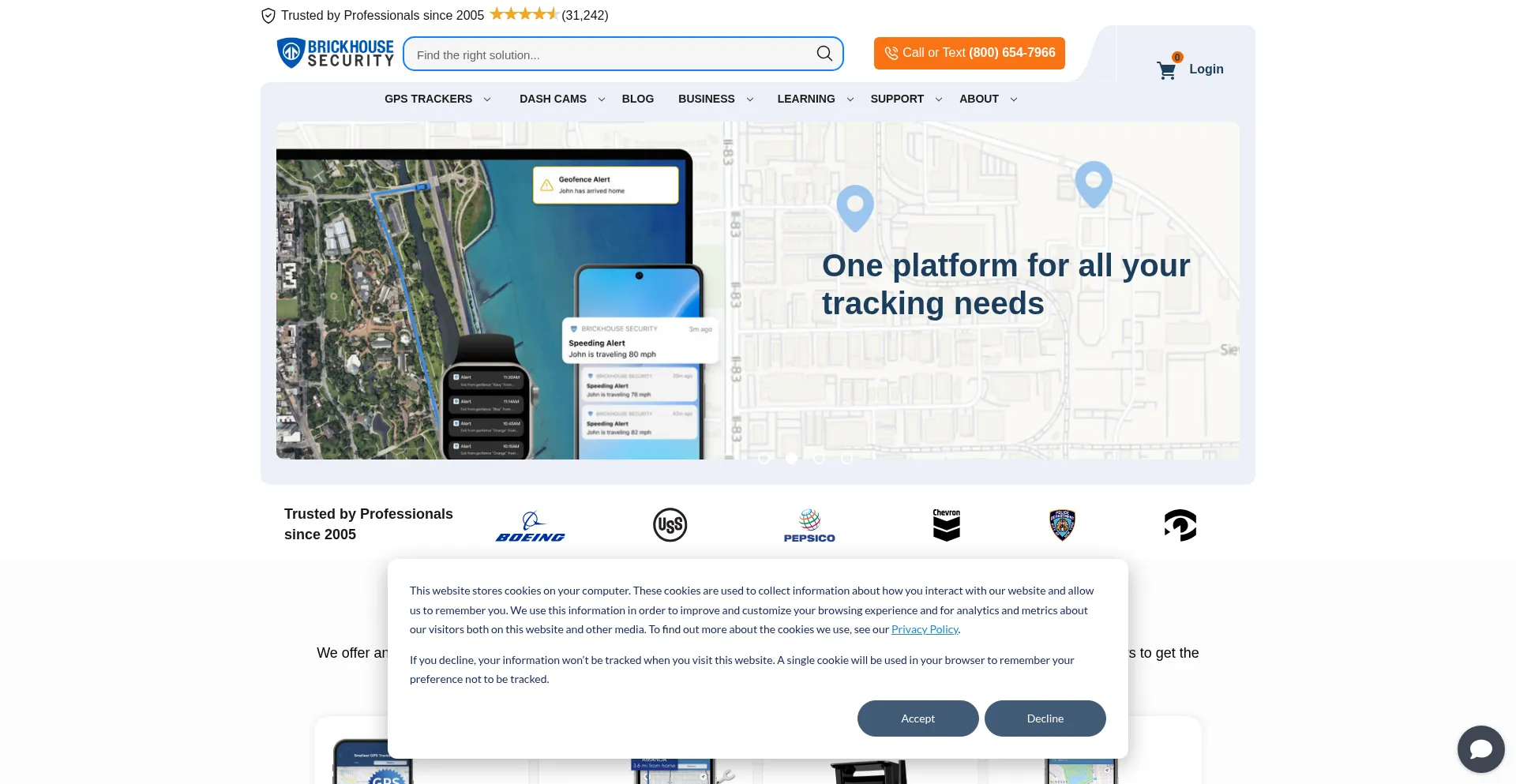Screen dimensions: 1516x784
Task: Open the GPS TRACKERS menu item
Action: pos(429,99)
